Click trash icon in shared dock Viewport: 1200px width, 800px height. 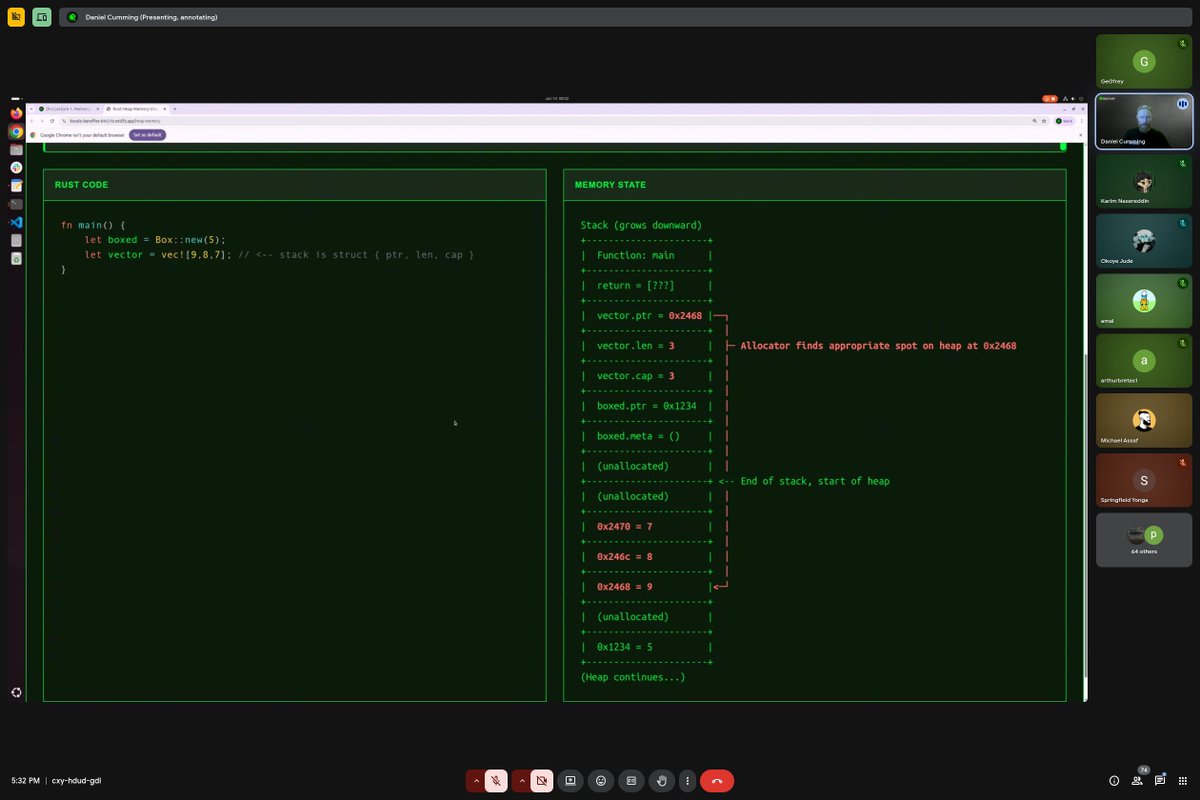tap(16, 258)
